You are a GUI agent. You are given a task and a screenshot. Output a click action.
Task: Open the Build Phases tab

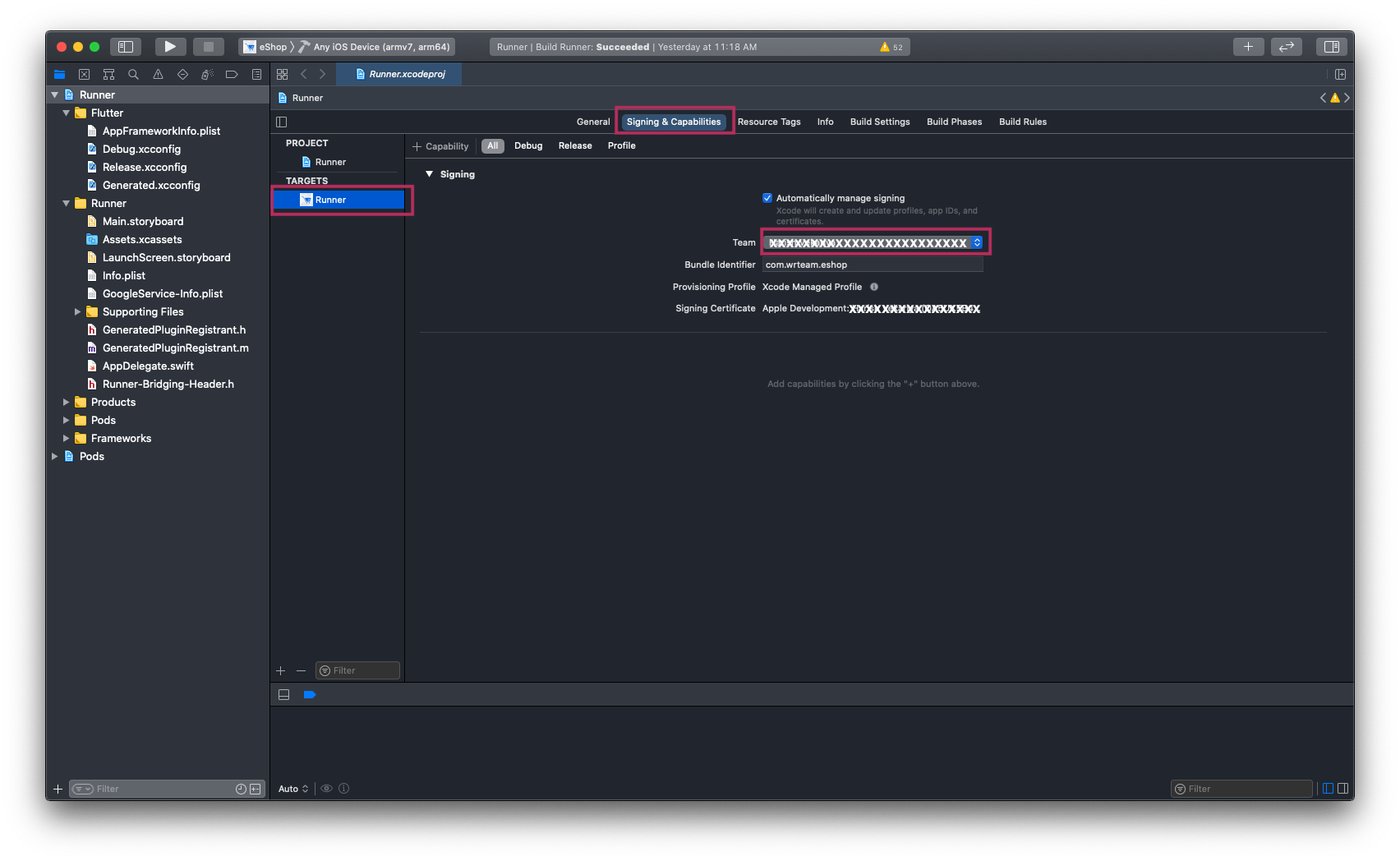(954, 122)
